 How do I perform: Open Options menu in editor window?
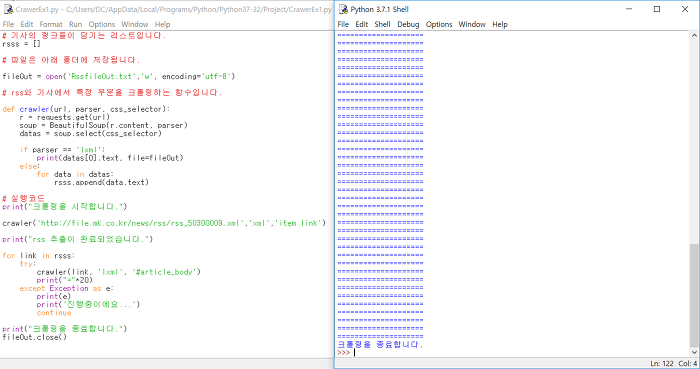tap(101, 24)
